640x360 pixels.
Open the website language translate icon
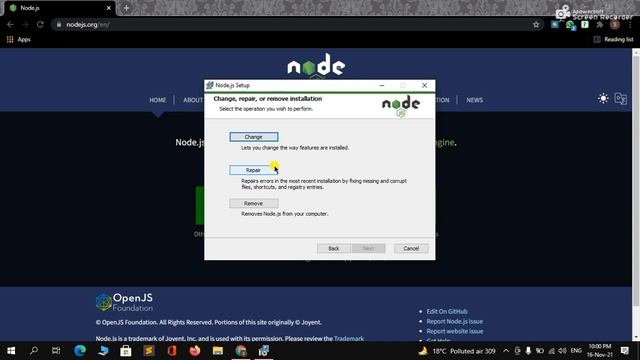coord(621,98)
